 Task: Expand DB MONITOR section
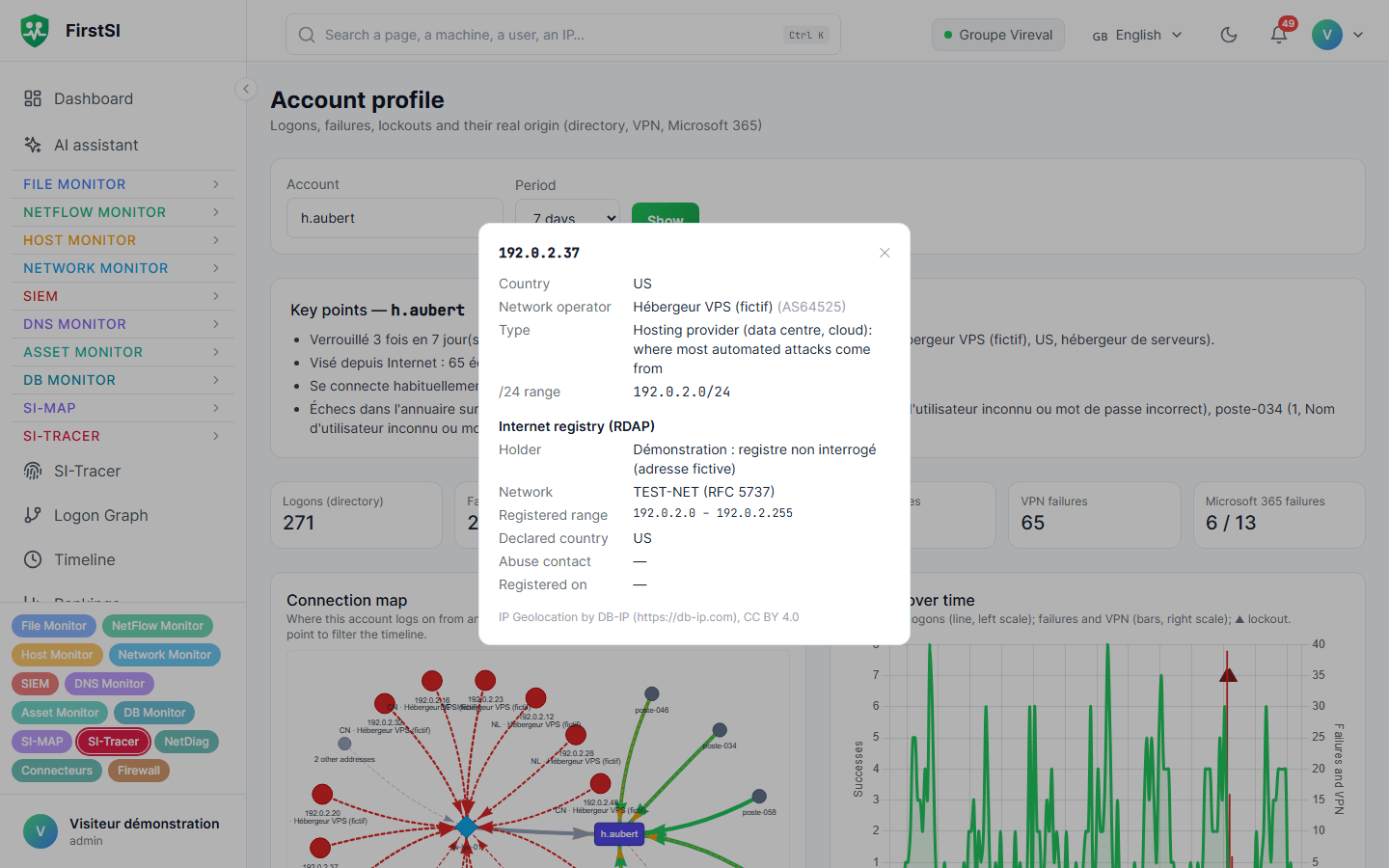[x=123, y=380]
